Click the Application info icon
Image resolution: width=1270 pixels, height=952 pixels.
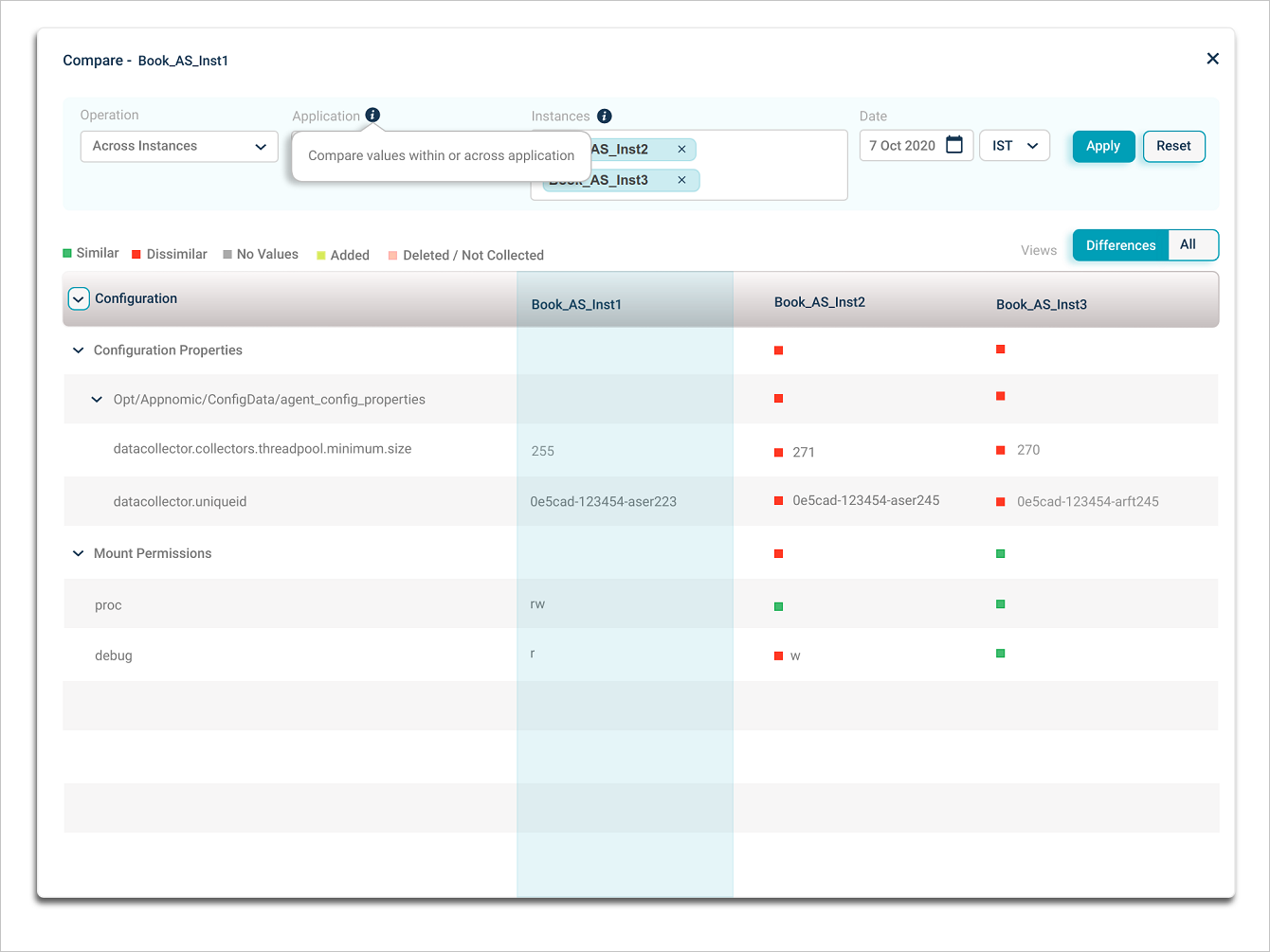[x=372, y=115]
